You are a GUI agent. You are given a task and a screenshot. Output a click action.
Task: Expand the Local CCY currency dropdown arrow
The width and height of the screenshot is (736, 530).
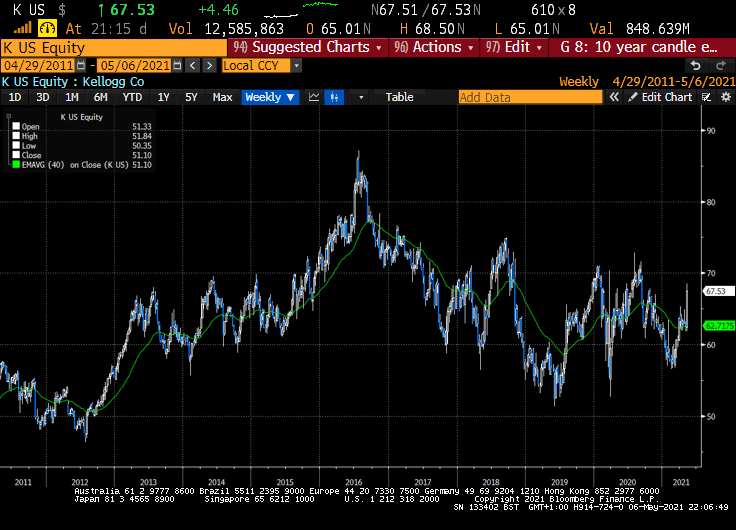click(296, 65)
